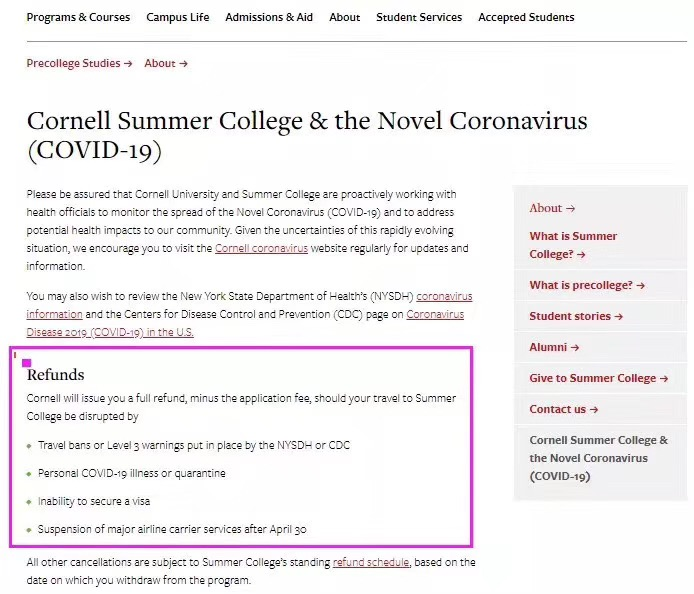Click the About item in the top navigation
Screen dimensions: 694x594
point(344,17)
